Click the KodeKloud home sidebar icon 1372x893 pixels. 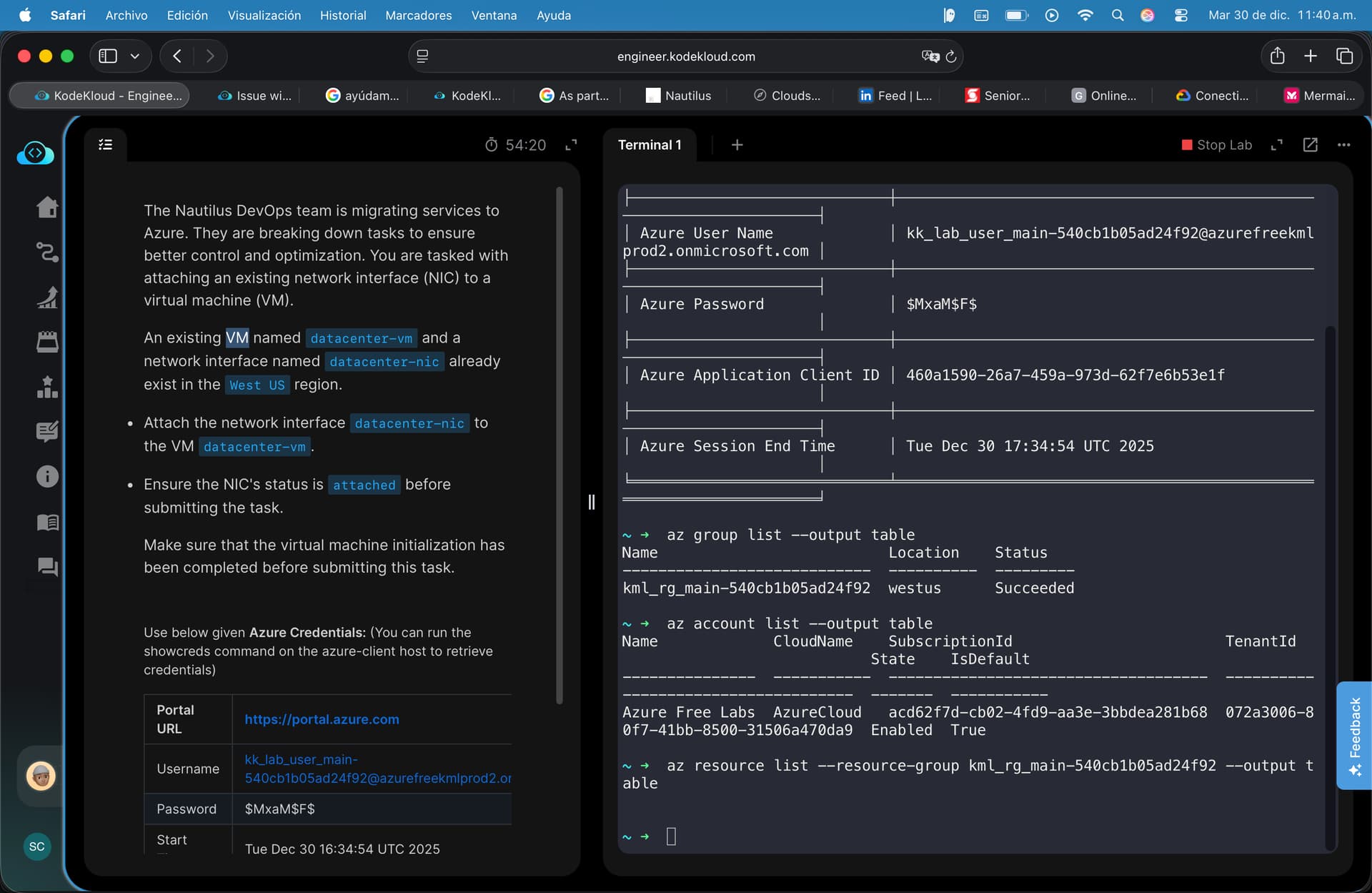[x=47, y=207]
